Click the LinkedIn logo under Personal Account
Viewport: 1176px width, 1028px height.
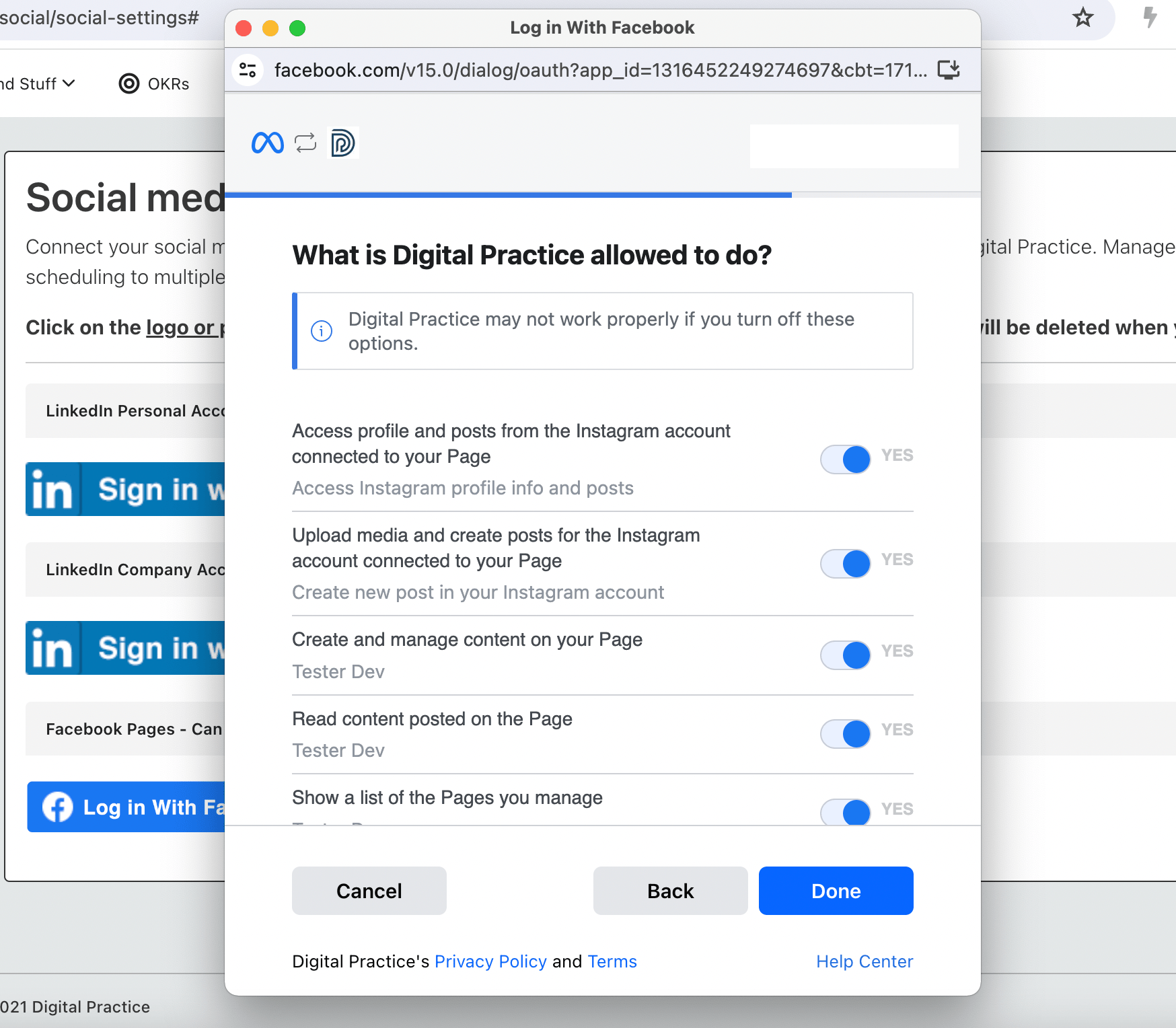[x=52, y=489]
